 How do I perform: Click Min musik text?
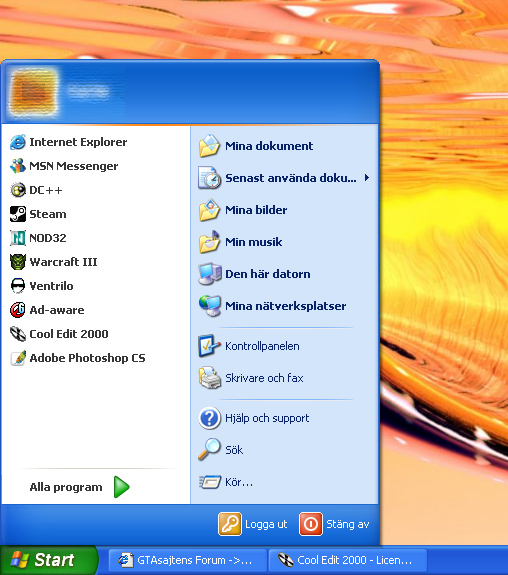253,242
